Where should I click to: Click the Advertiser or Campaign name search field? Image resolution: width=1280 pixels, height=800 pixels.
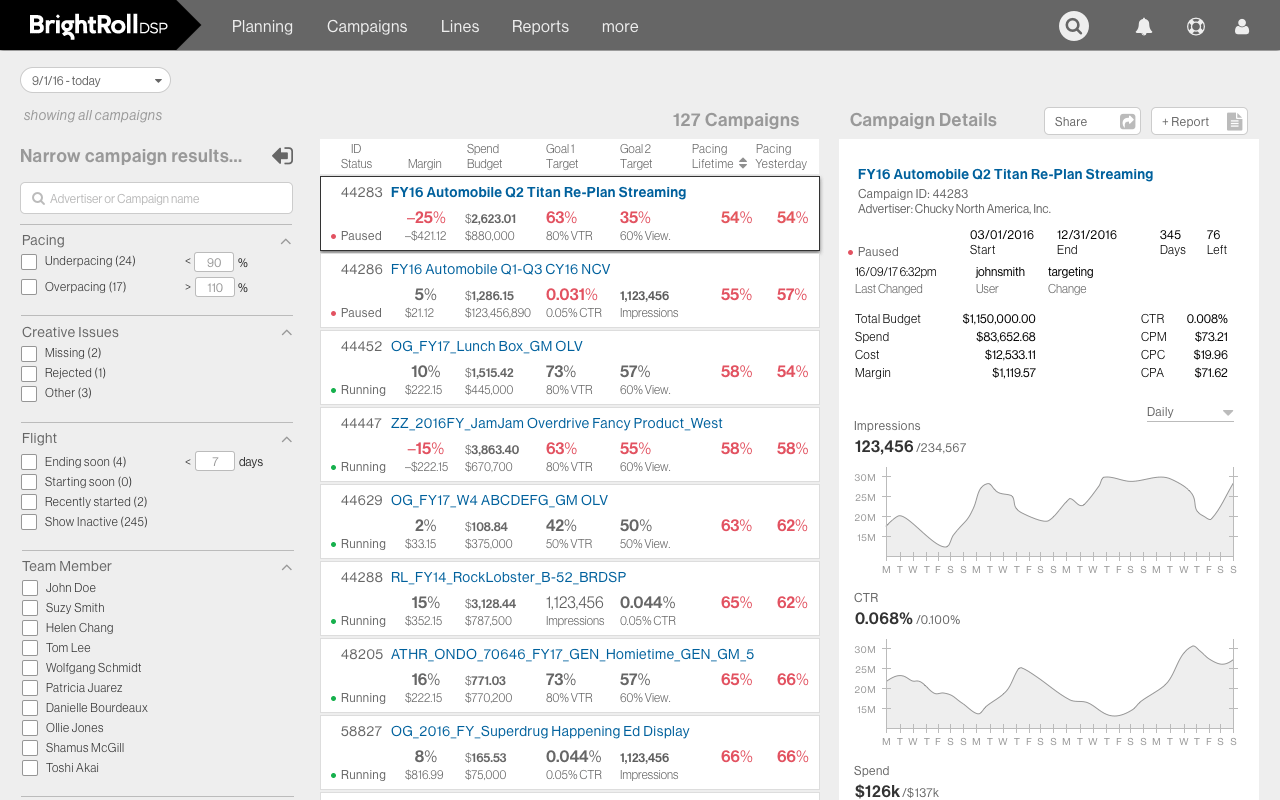[156, 198]
